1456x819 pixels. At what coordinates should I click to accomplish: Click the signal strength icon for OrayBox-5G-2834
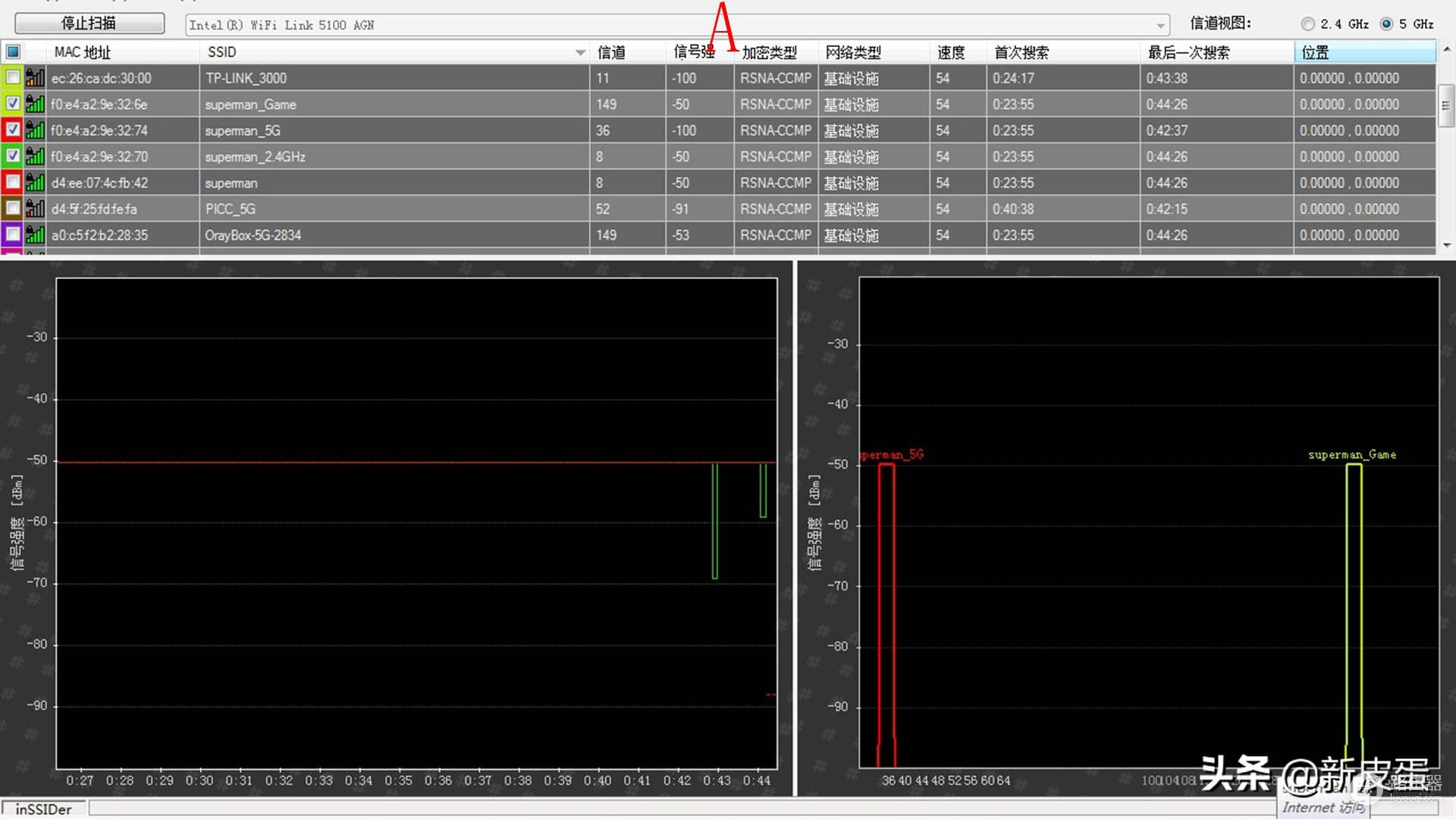(35, 235)
